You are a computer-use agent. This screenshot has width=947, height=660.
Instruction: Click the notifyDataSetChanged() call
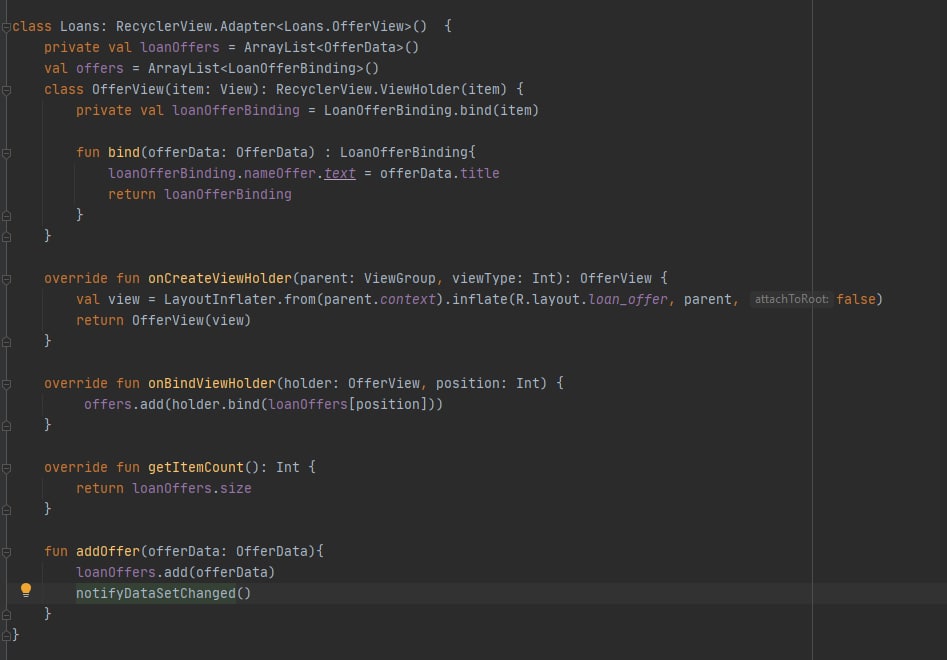click(163, 593)
